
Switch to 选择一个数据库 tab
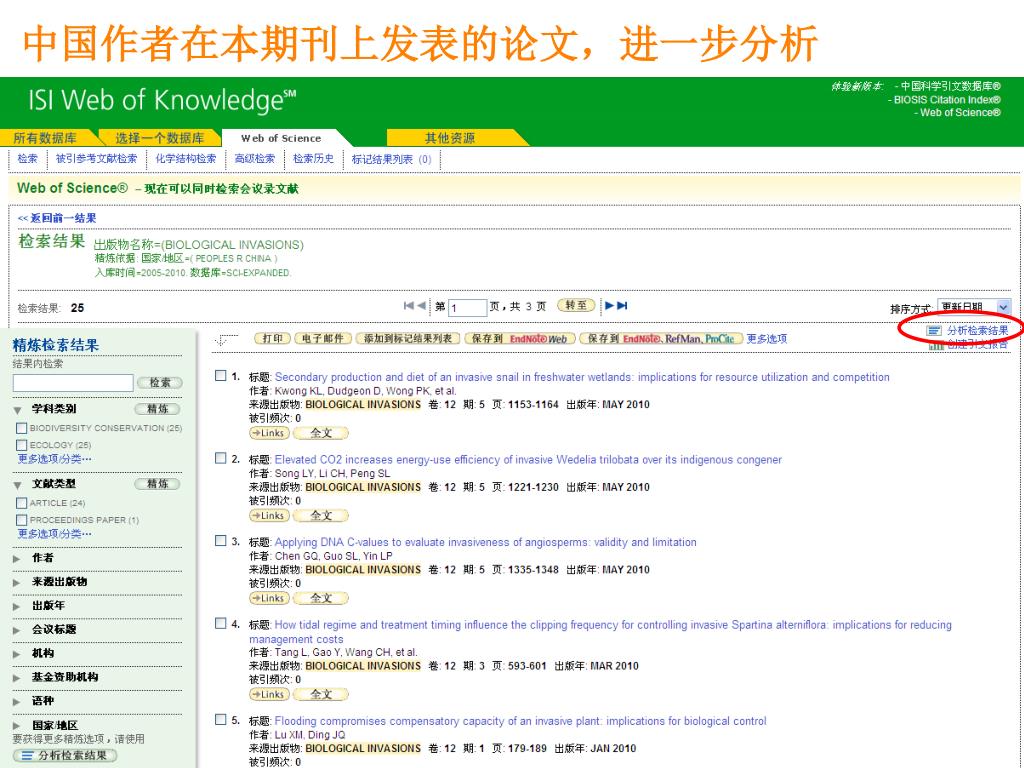click(159, 138)
